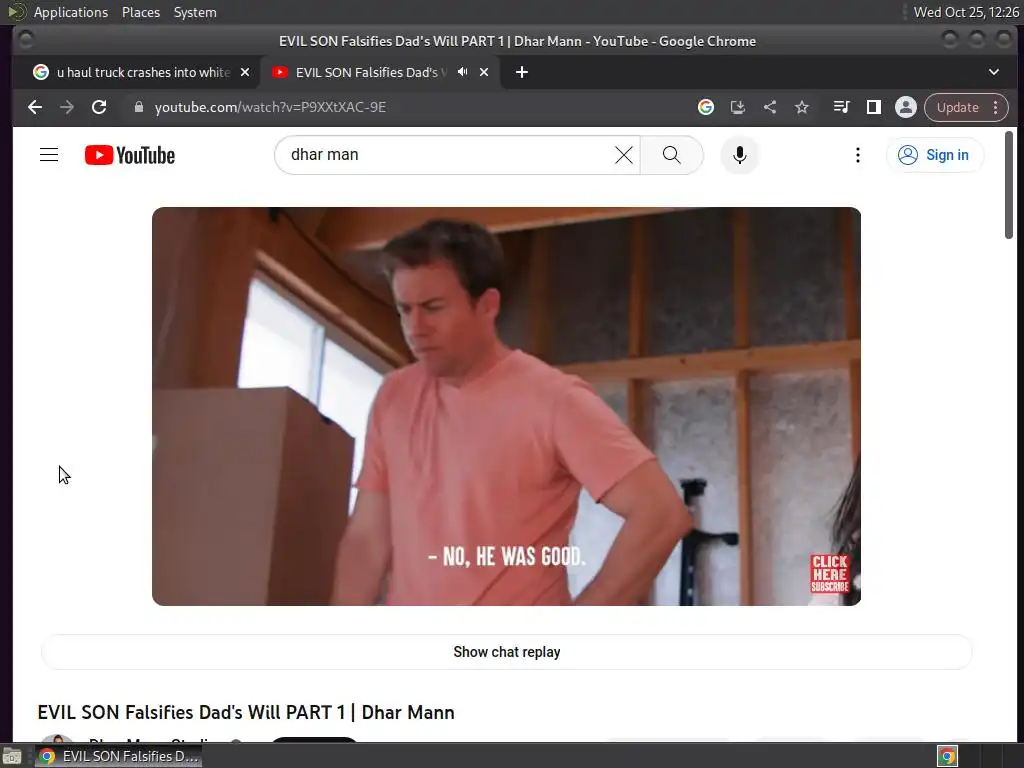The width and height of the screenshot is (1024, 768).
Task: Click the video title EVIL SON Falsifies
Action: (x=246, y=712)
